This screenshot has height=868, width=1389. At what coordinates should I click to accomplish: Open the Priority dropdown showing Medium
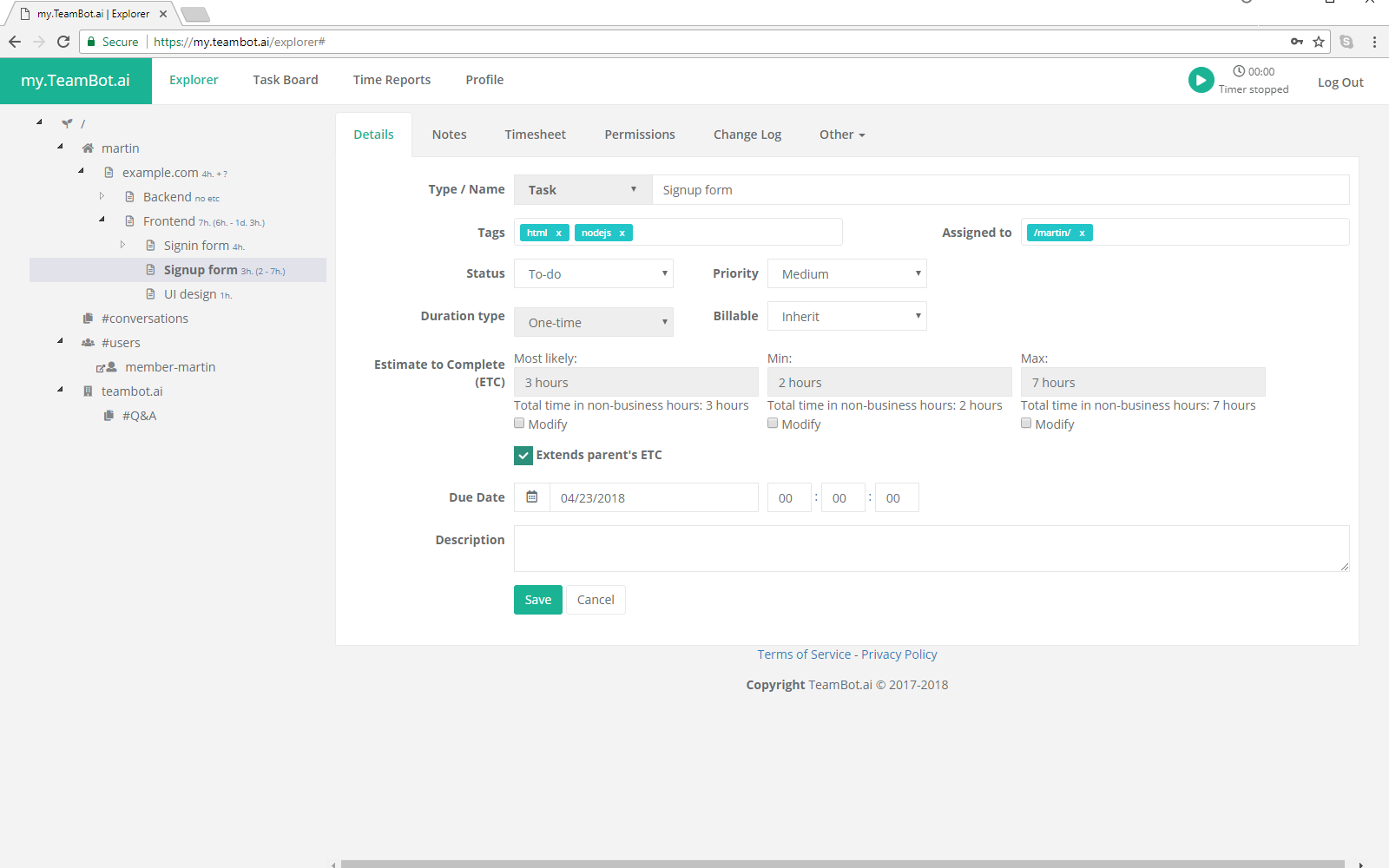tap(846, 273)
